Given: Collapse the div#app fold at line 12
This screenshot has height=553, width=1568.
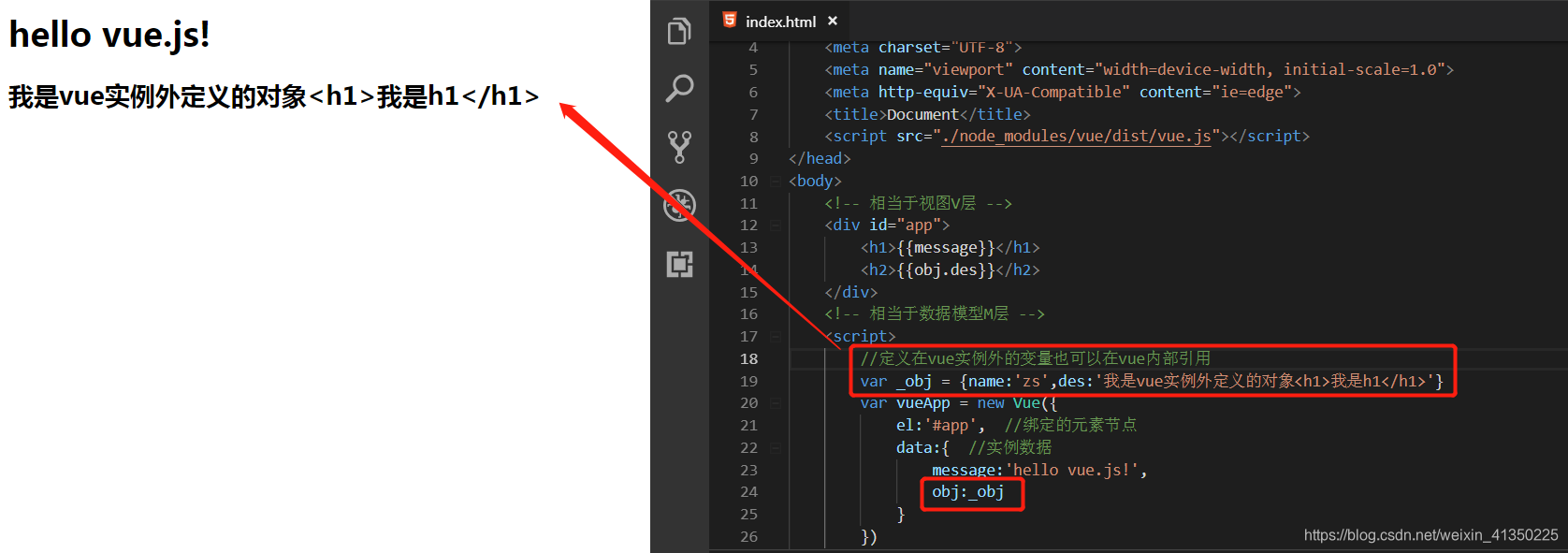Looking at the screenshot, I should [x=775, y=226].
